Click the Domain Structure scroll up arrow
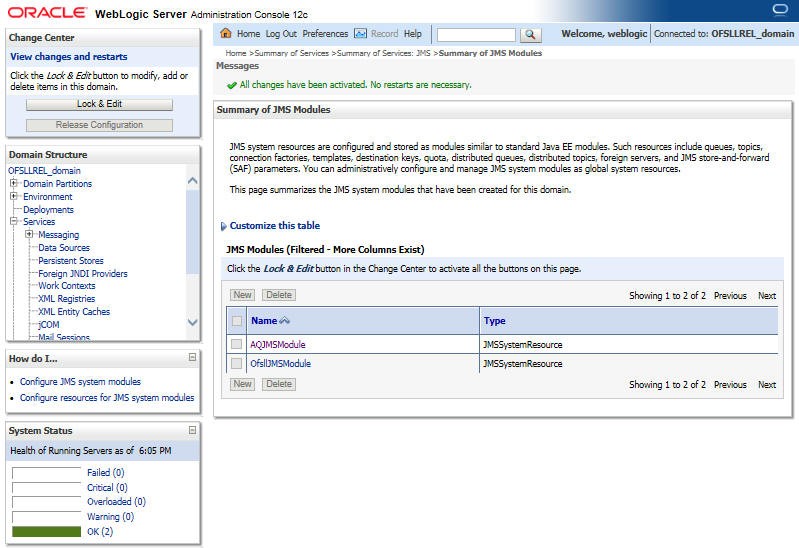Viewport: 799px width, 548px height. [x=193, y=180]
